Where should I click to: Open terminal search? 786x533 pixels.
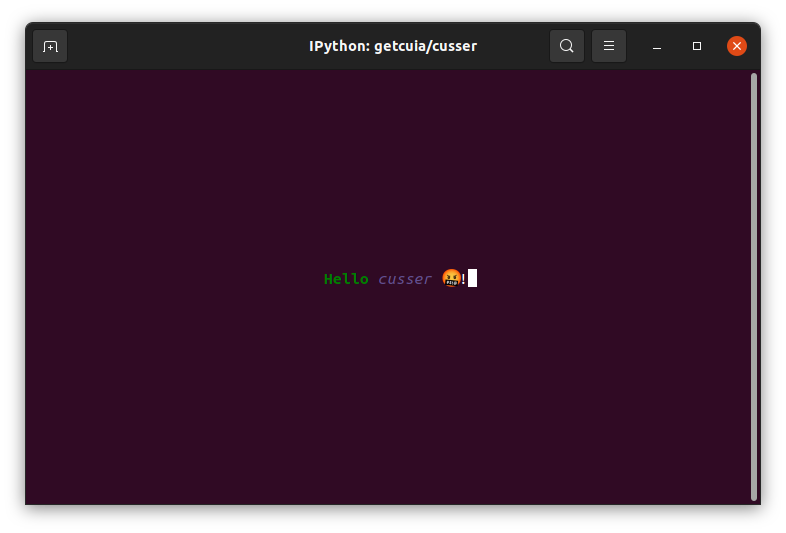(x=567, y=46)
